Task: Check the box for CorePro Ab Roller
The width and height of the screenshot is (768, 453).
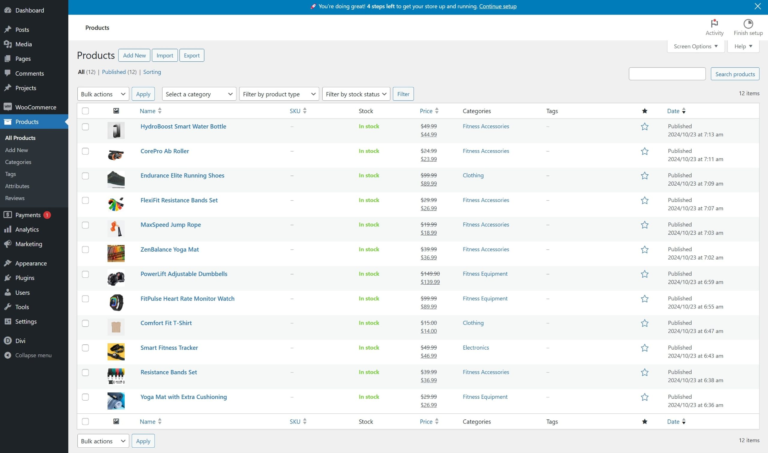Action: point(85,151)
